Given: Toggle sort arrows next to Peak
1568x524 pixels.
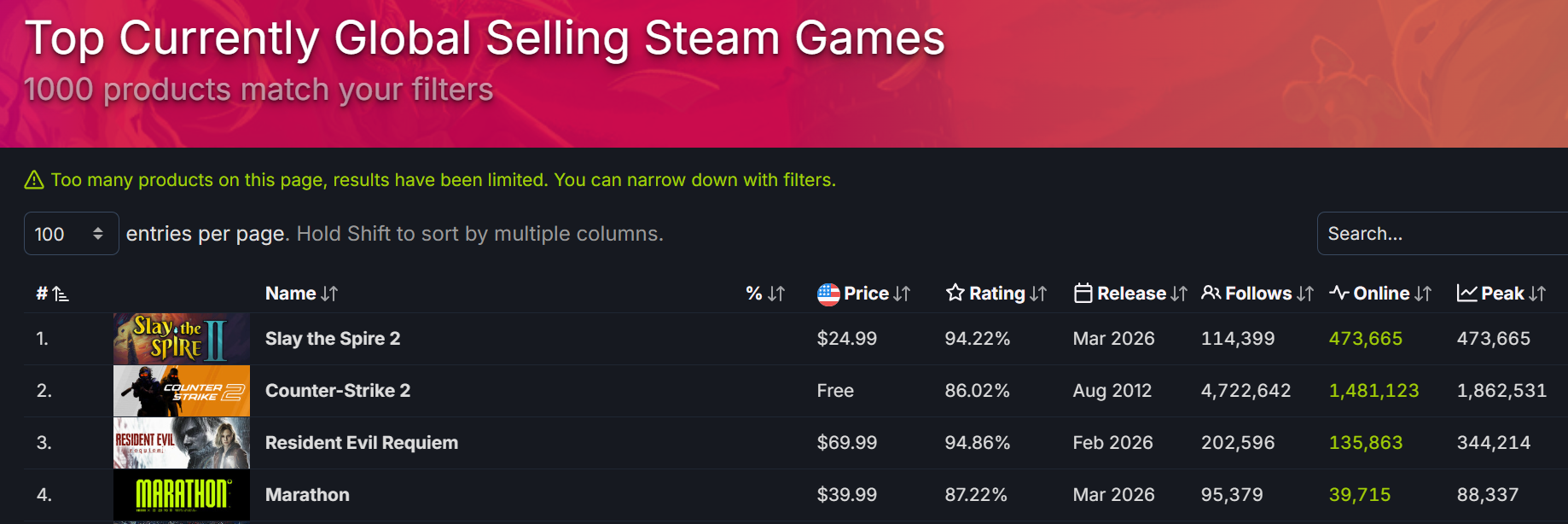Looking at the screenshot, I should pyautogui.click(x=1537, y=294).
